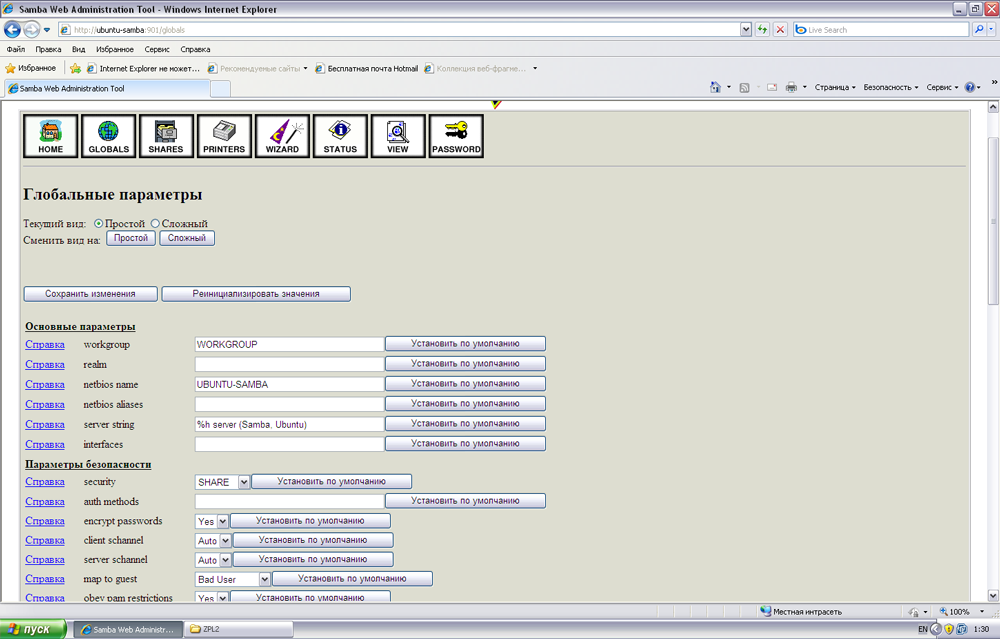Click the GLOBALS globe icon

tap(109, 135)
